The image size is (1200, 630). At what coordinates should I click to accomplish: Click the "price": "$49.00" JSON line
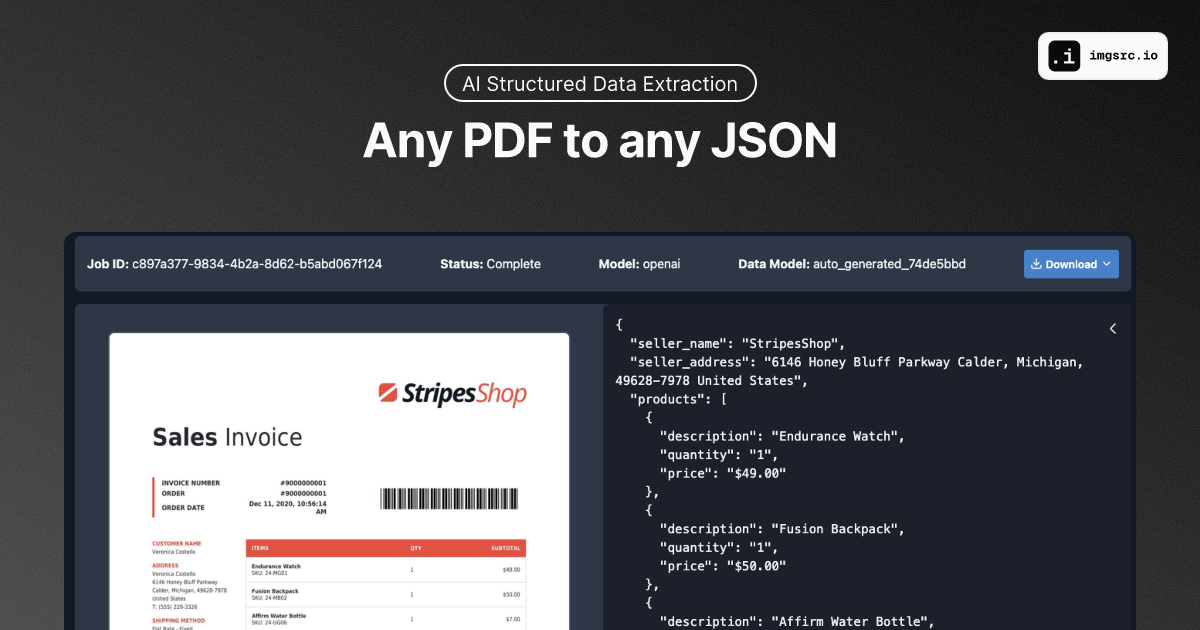pos(723,473)
